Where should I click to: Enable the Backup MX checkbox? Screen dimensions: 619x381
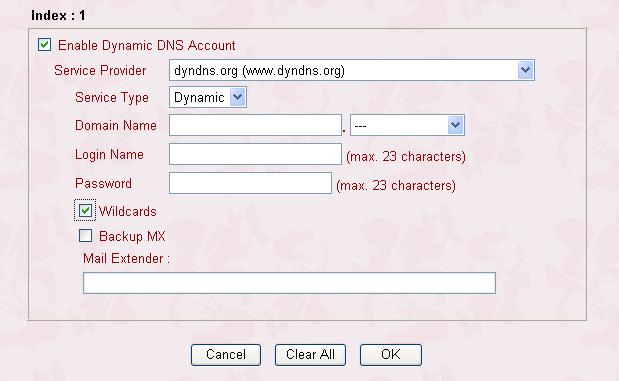(x=85, y=236)
